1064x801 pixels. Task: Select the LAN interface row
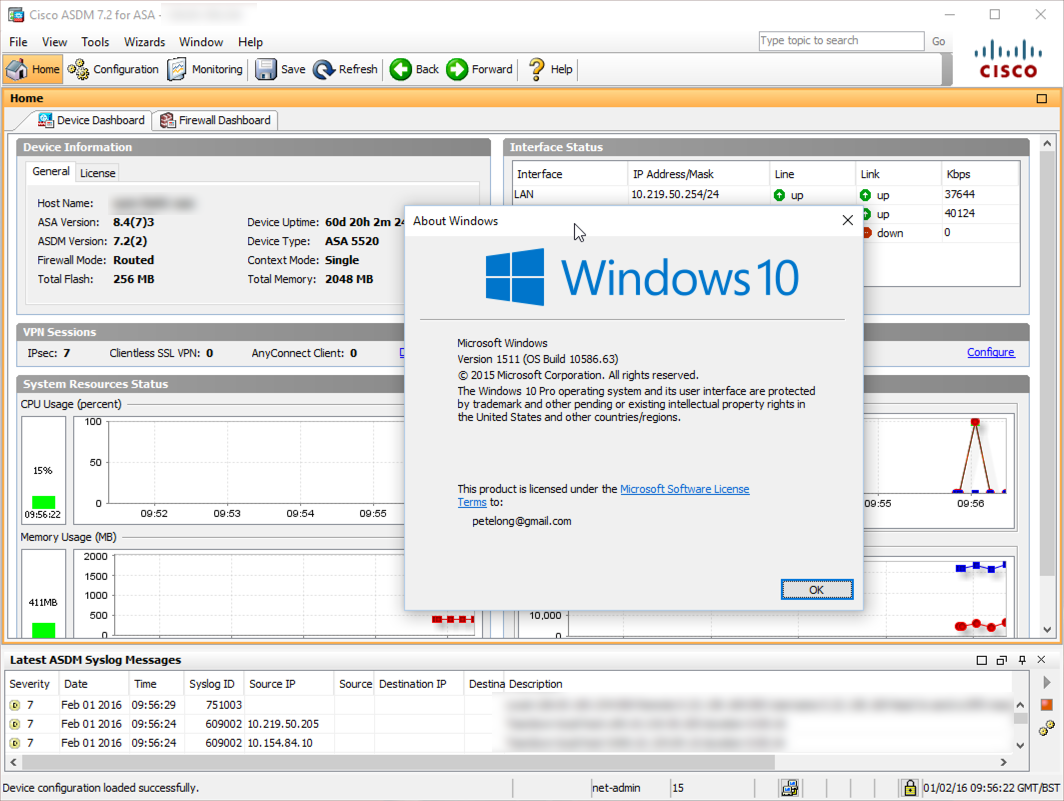pyautogui.click(x=765, y=195)
